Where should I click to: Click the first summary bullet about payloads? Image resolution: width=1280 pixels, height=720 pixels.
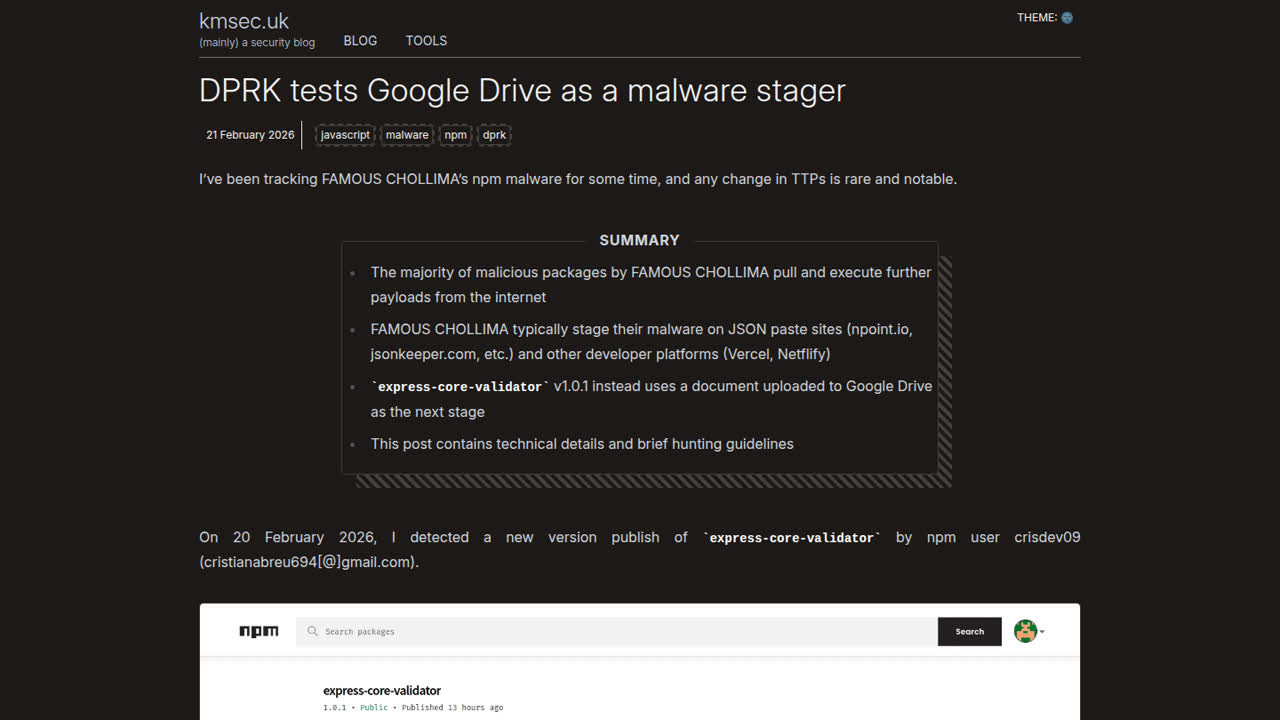click(651, 285)
